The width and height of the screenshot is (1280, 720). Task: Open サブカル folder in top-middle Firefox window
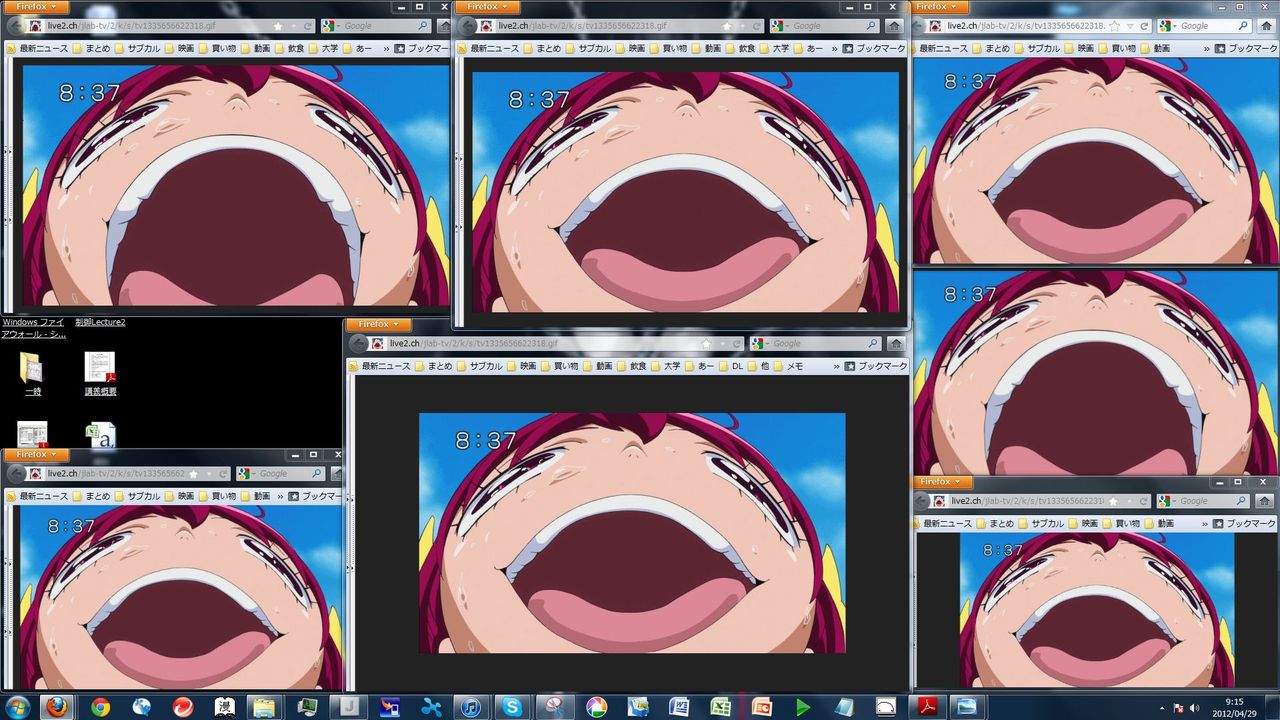[x=586, y=48]
